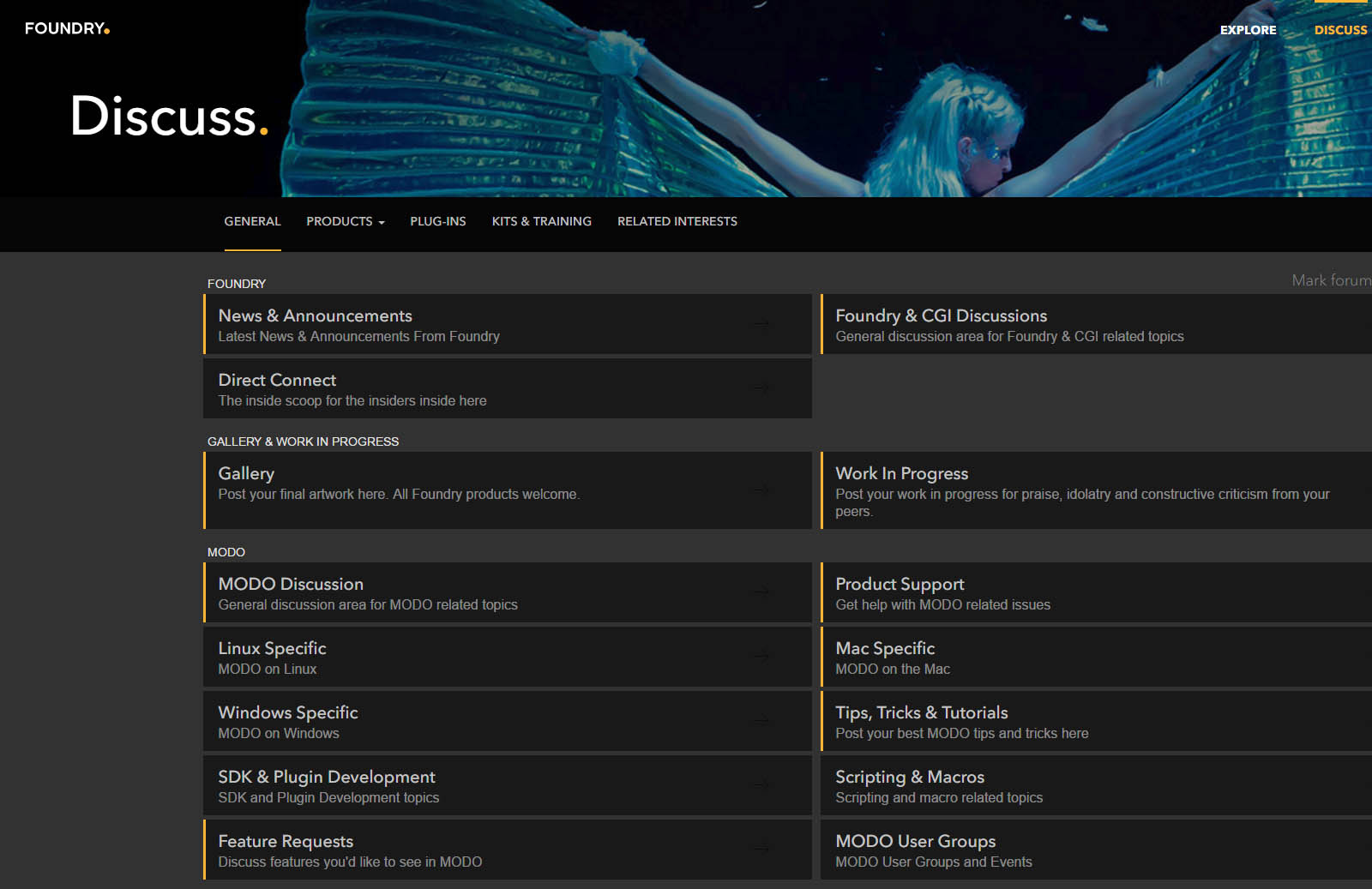Viewport: 1372px width, 889px height.
Task: Open the MODO User Groups forum
Action: click(916, 841)
